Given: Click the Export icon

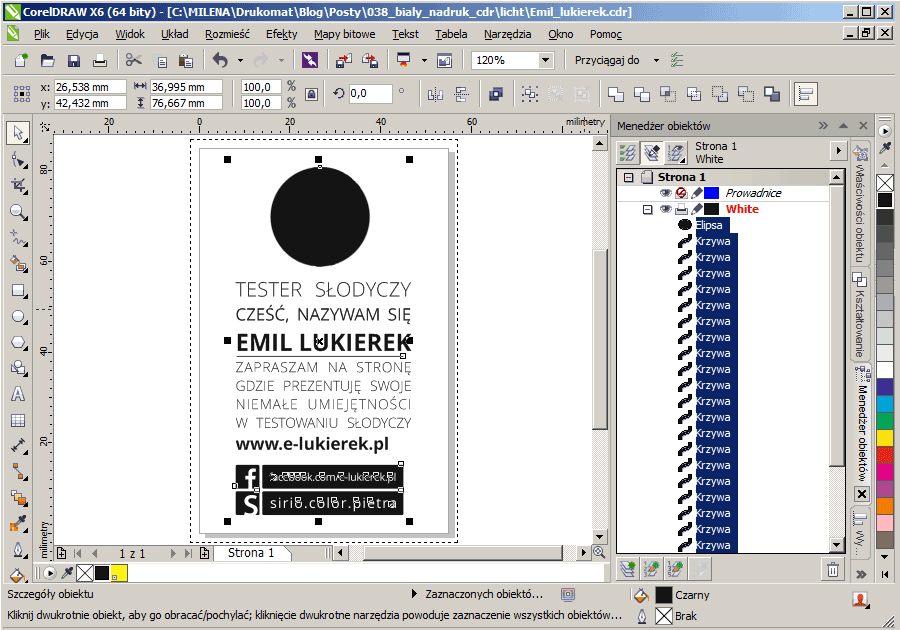Looking at the screenshot, I should pos(370,60).
